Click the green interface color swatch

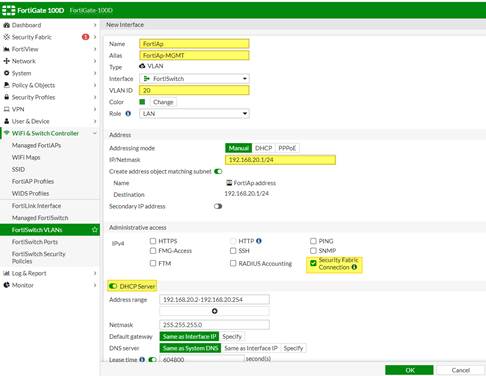pos(142,102)
